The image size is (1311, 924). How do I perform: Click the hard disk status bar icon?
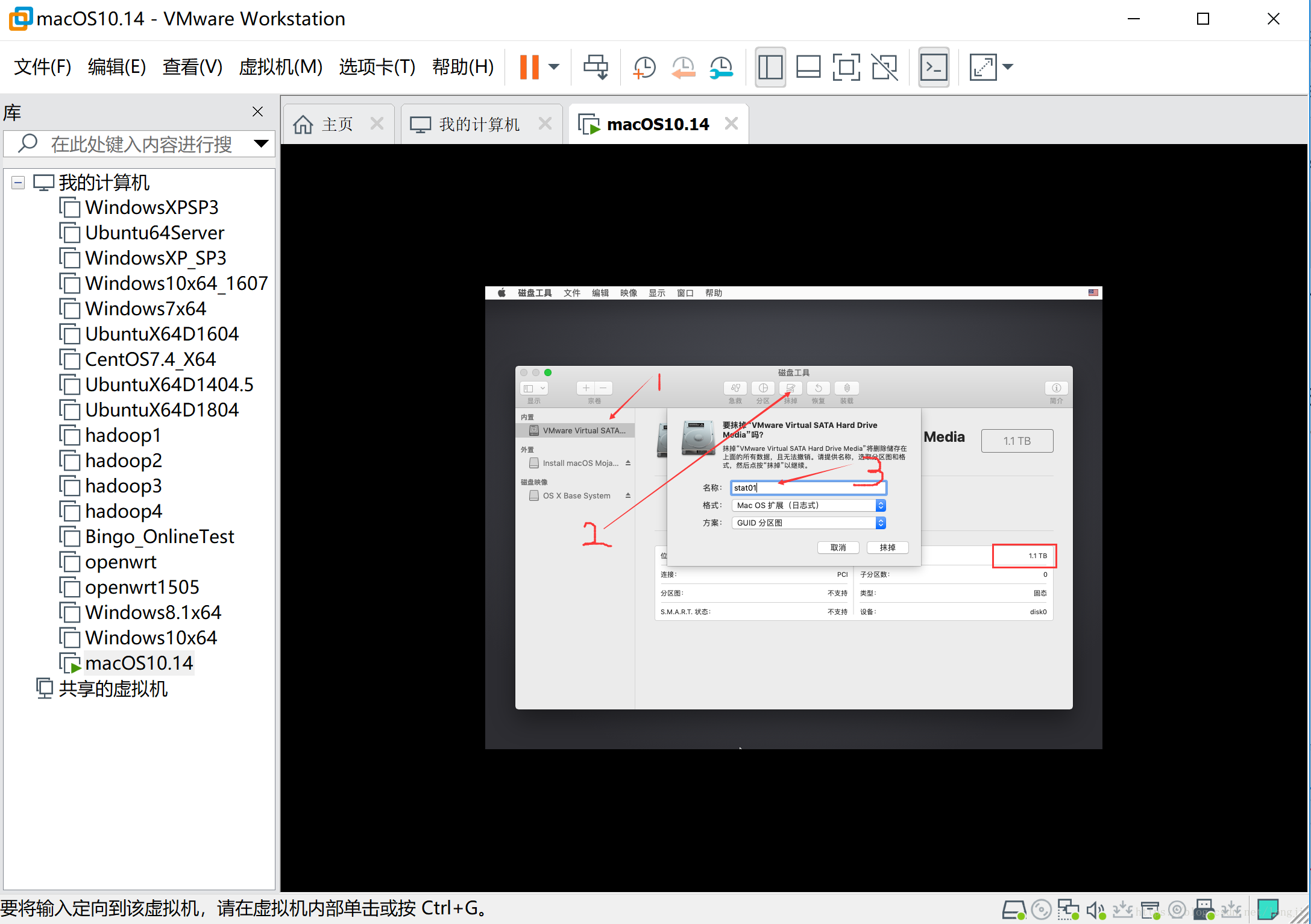1014,909
